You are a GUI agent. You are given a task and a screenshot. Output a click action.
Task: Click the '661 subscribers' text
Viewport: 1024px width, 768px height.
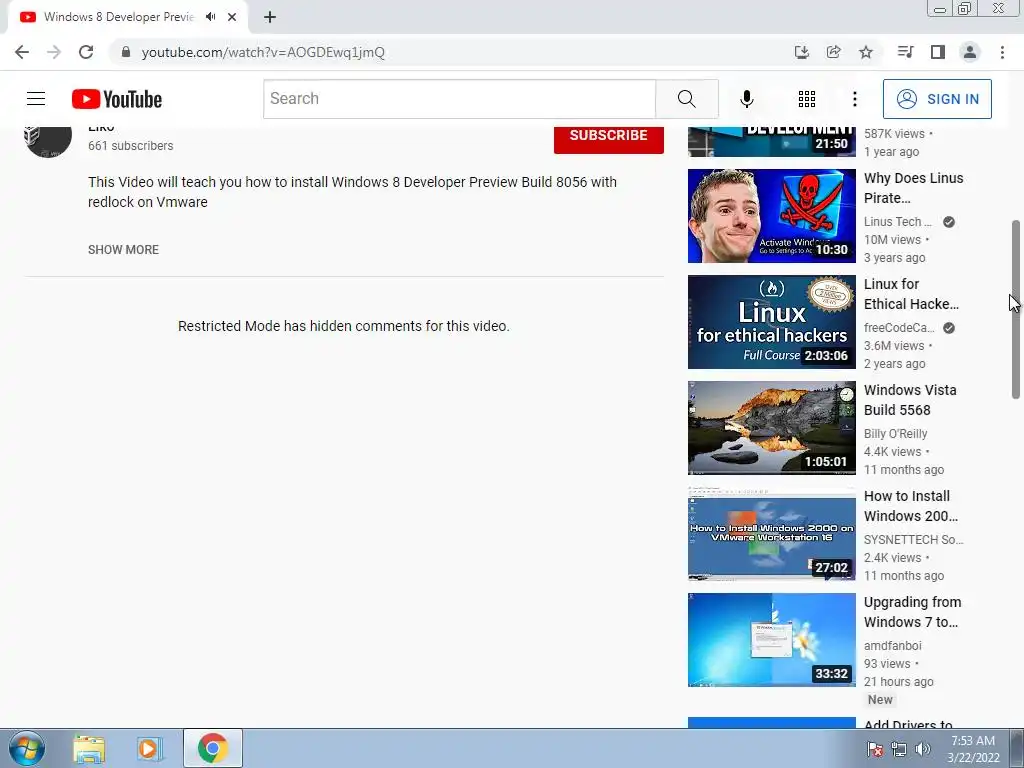pos(131,146)
